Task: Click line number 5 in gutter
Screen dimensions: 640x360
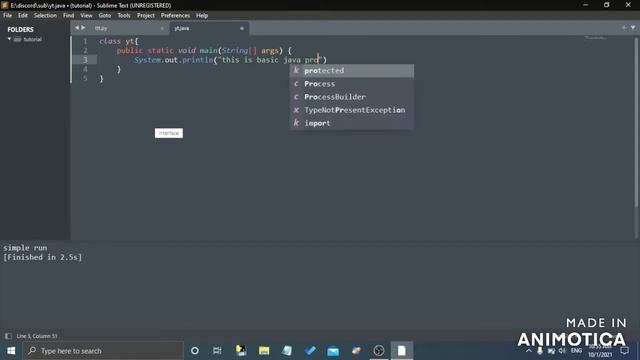Action: (85, 78)
